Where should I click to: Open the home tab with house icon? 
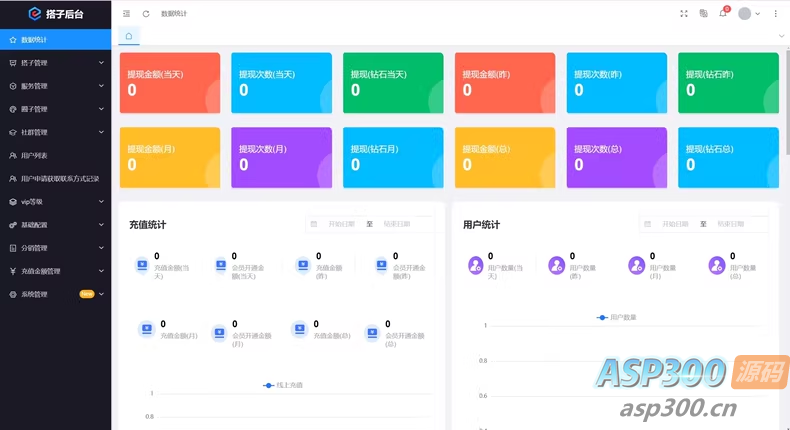[129, 36]
